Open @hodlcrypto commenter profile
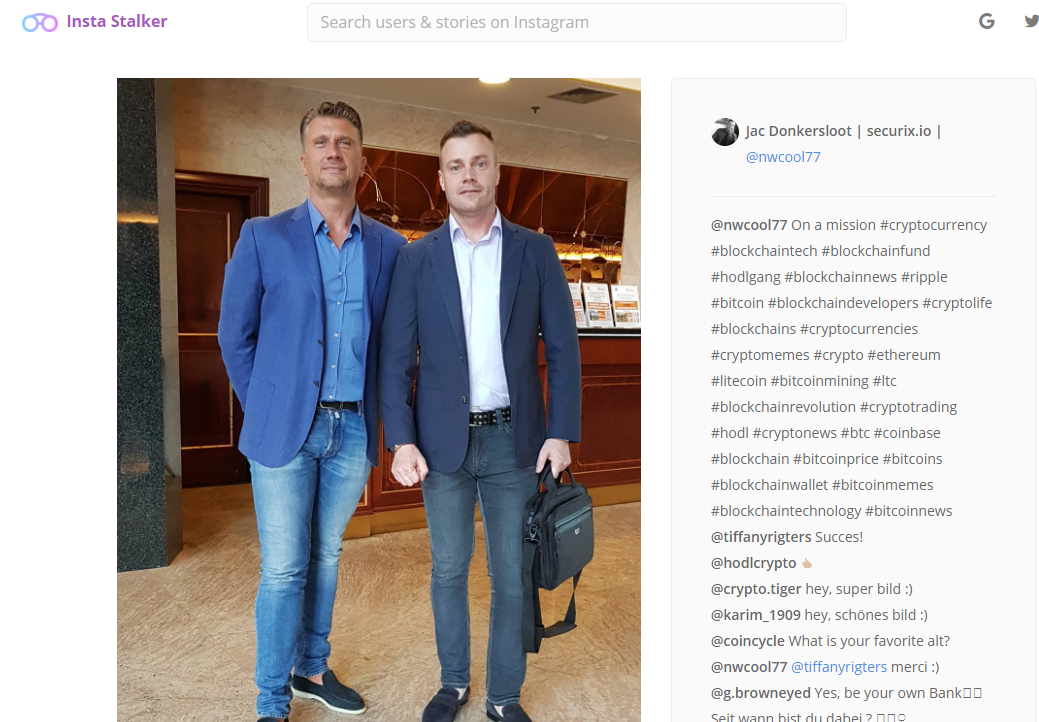 pyautogui.click(x=753, y=563)
